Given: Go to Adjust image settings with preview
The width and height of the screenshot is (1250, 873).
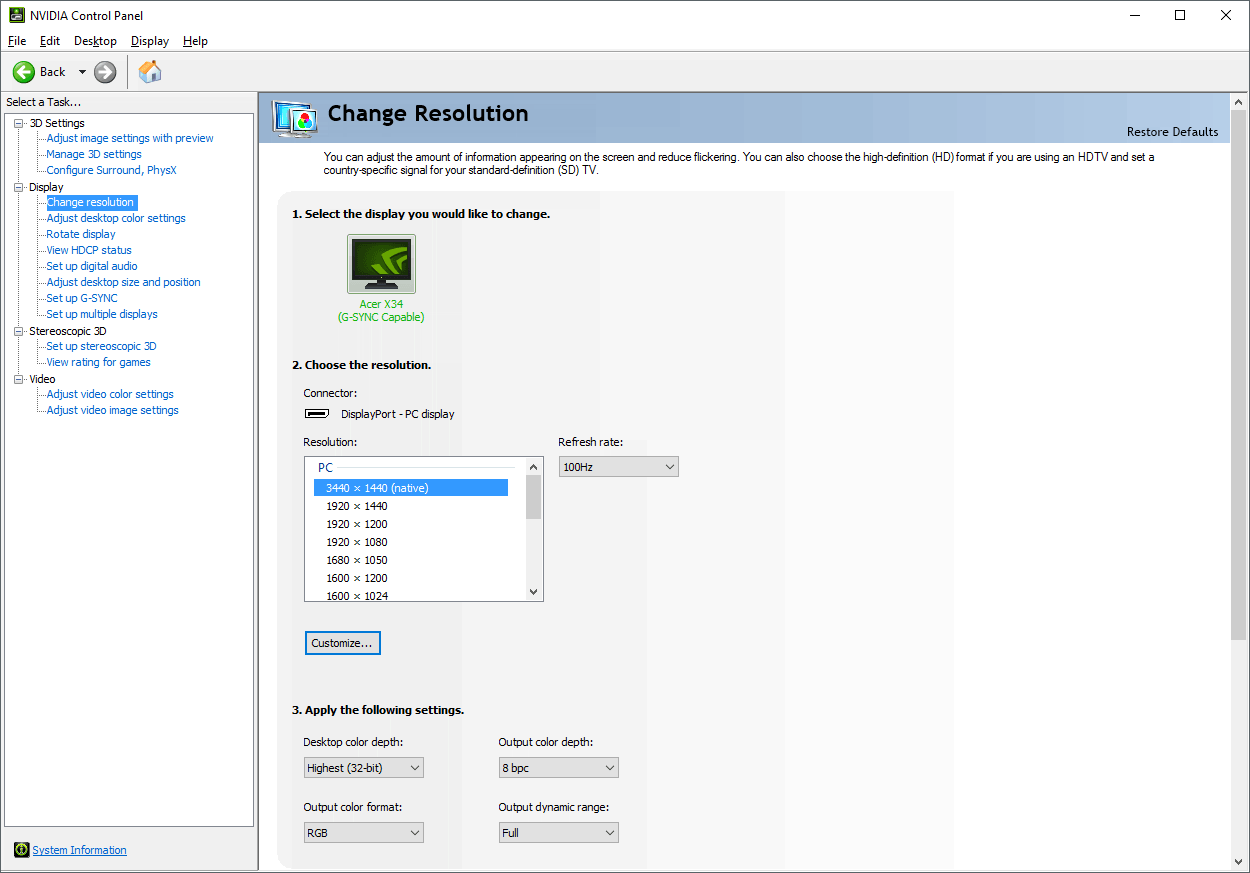Looking at the screenshot, I should pos(130,138).
